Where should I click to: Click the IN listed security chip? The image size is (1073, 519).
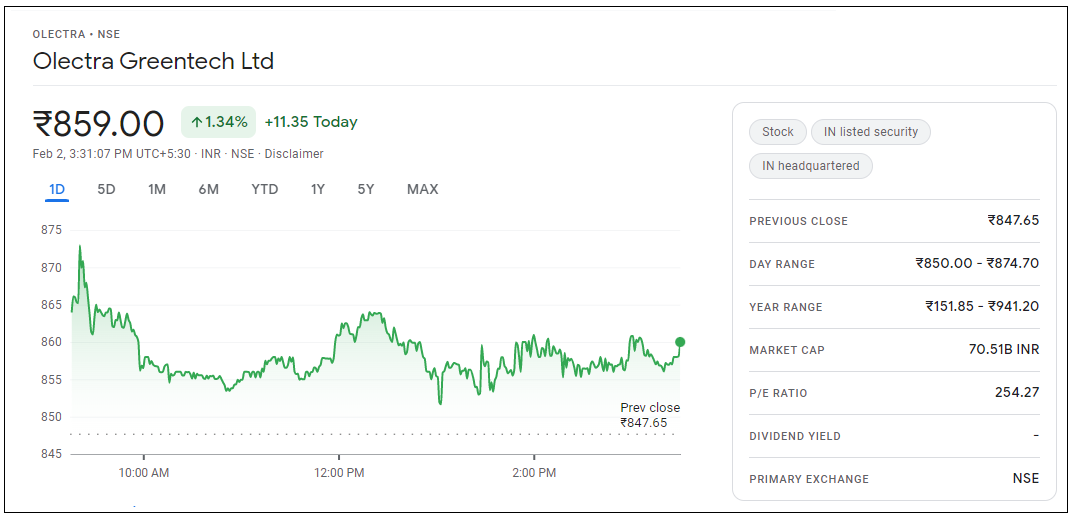(870, 132)
